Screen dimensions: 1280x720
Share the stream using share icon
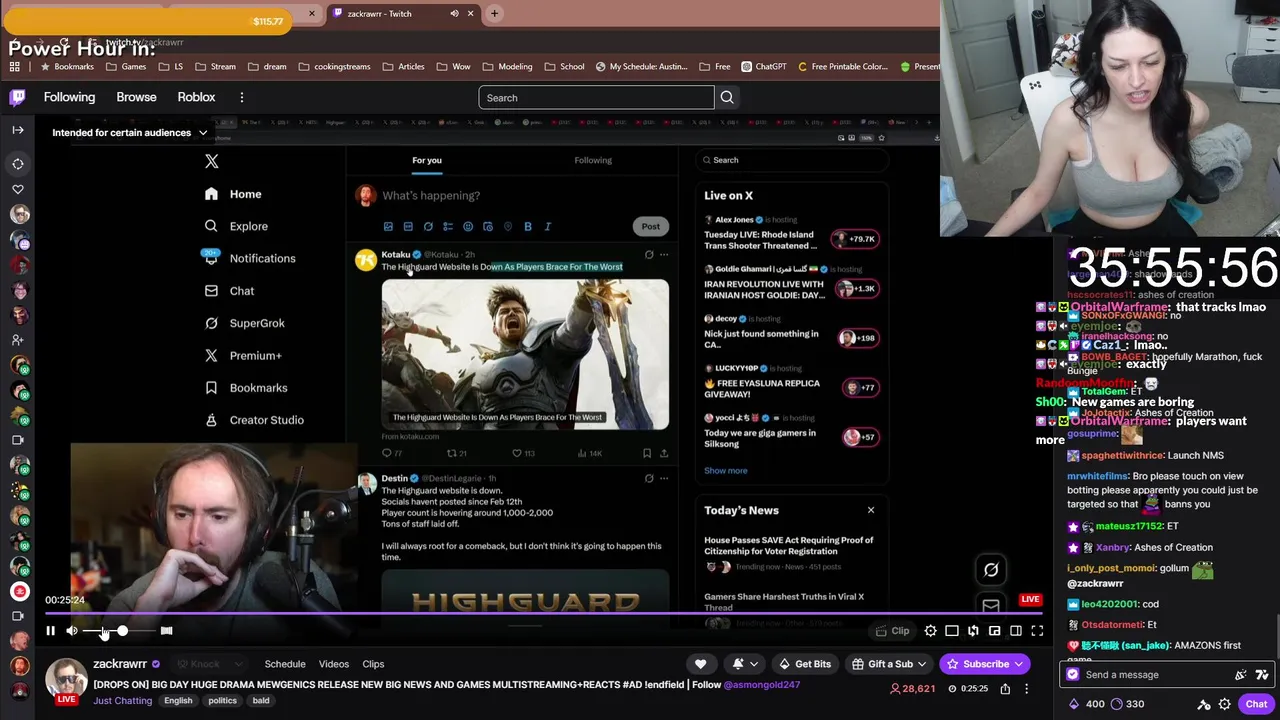click(1005, 688)
